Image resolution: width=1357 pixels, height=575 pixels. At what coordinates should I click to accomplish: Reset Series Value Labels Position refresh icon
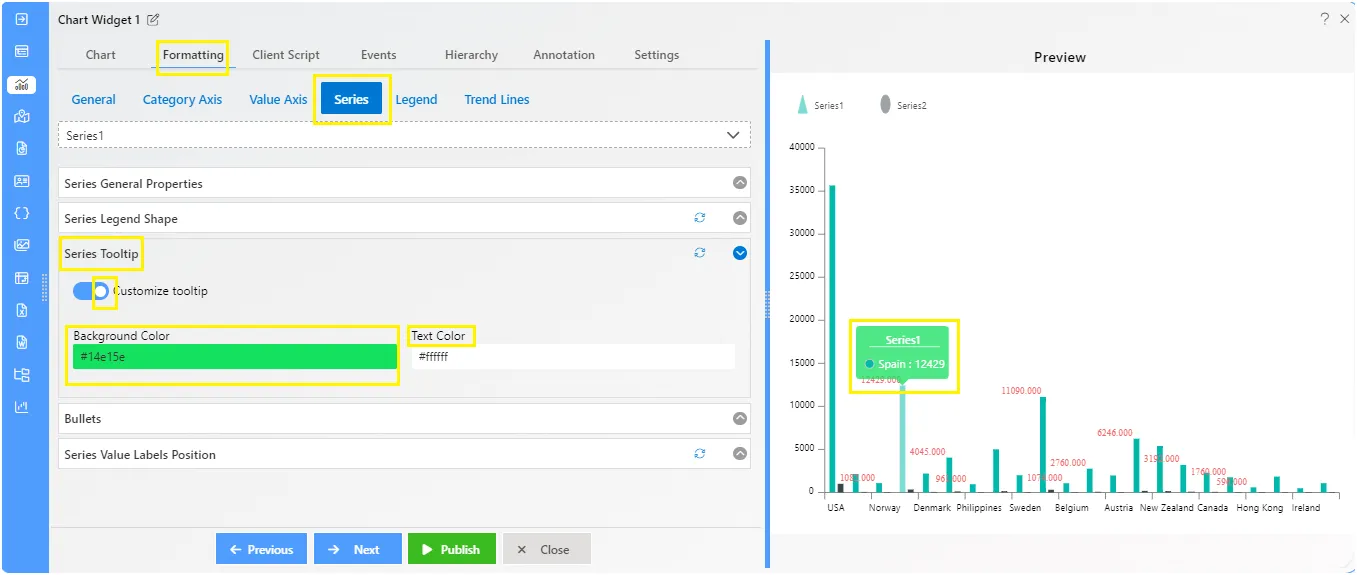click(700, 454)
